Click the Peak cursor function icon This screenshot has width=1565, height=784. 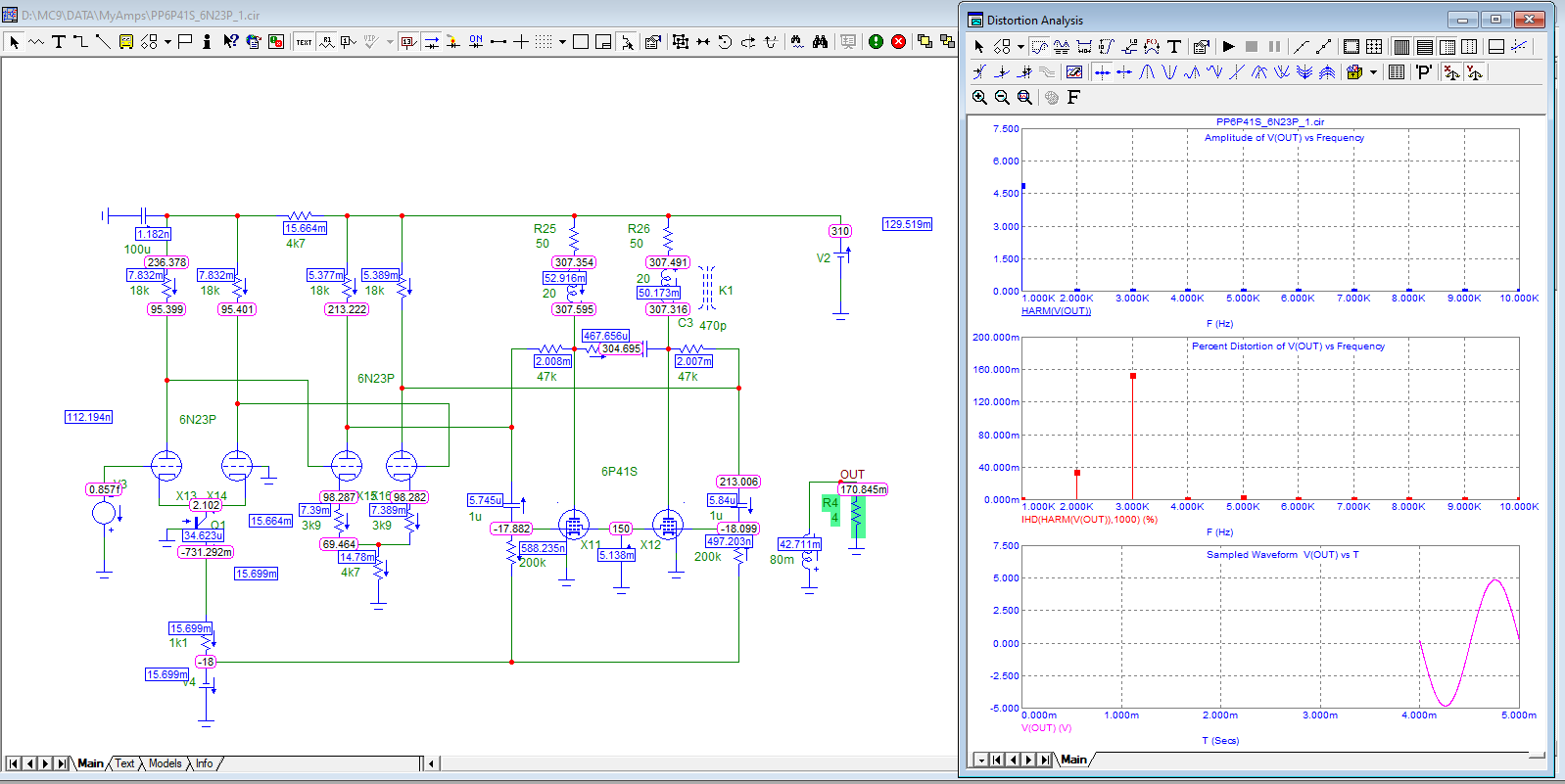tap(1147, 72)
